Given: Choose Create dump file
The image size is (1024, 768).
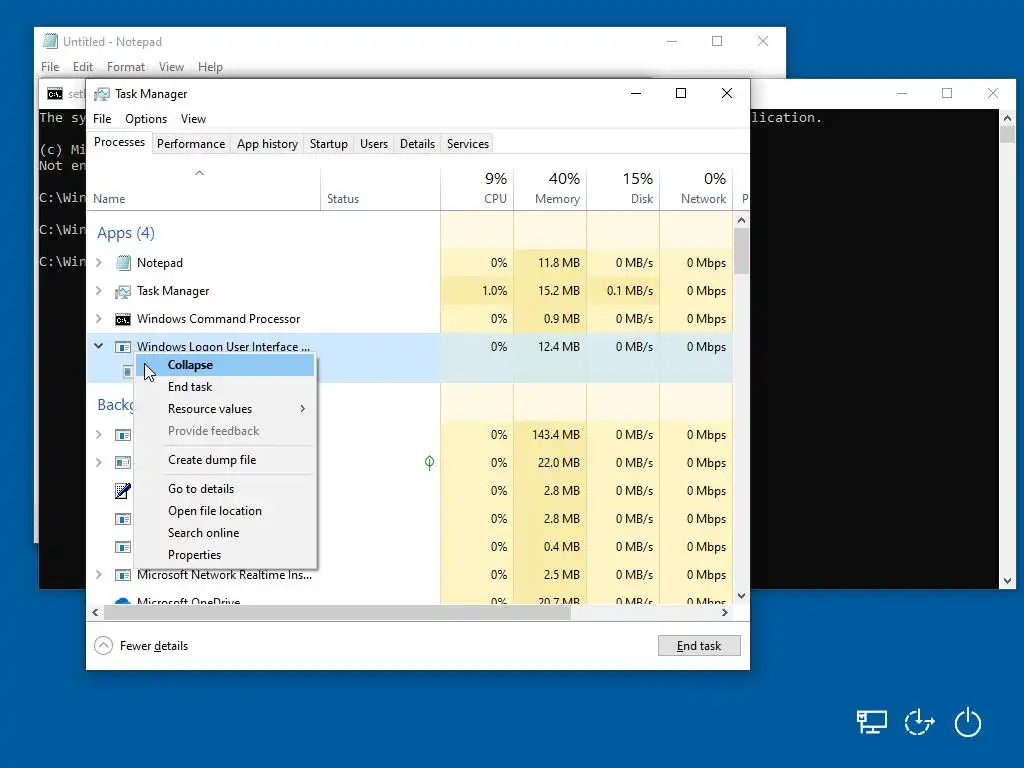Looking at the screenshot, I should [x=225, y=460].
